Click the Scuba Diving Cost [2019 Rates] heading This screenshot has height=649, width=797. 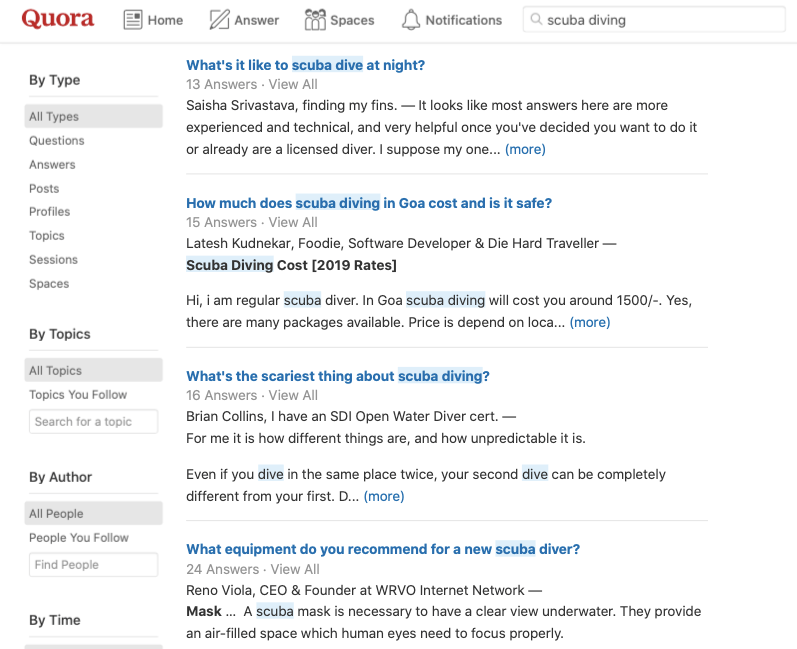291,265
